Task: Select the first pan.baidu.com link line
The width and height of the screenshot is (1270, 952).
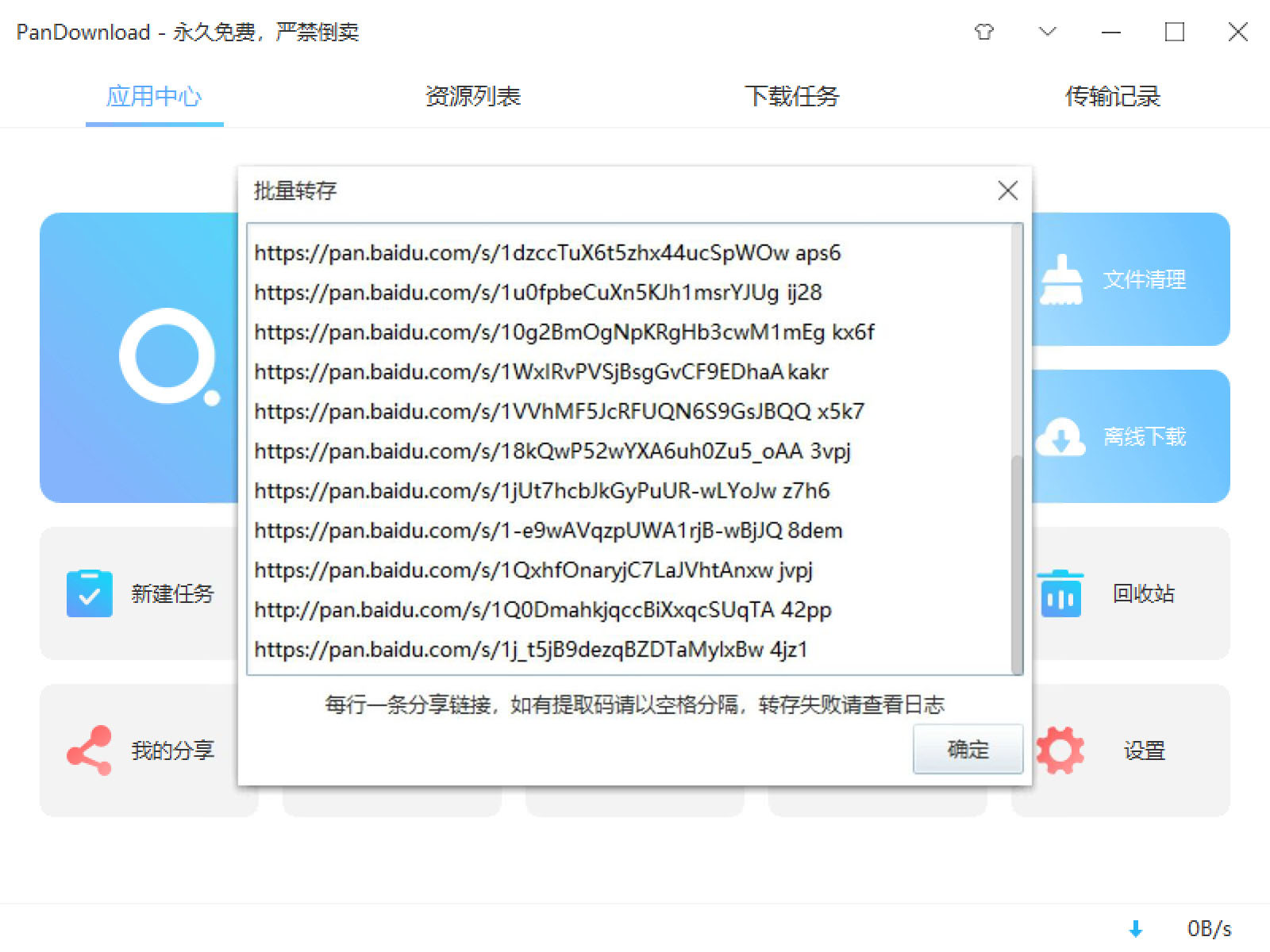Action: coord(548,253)
